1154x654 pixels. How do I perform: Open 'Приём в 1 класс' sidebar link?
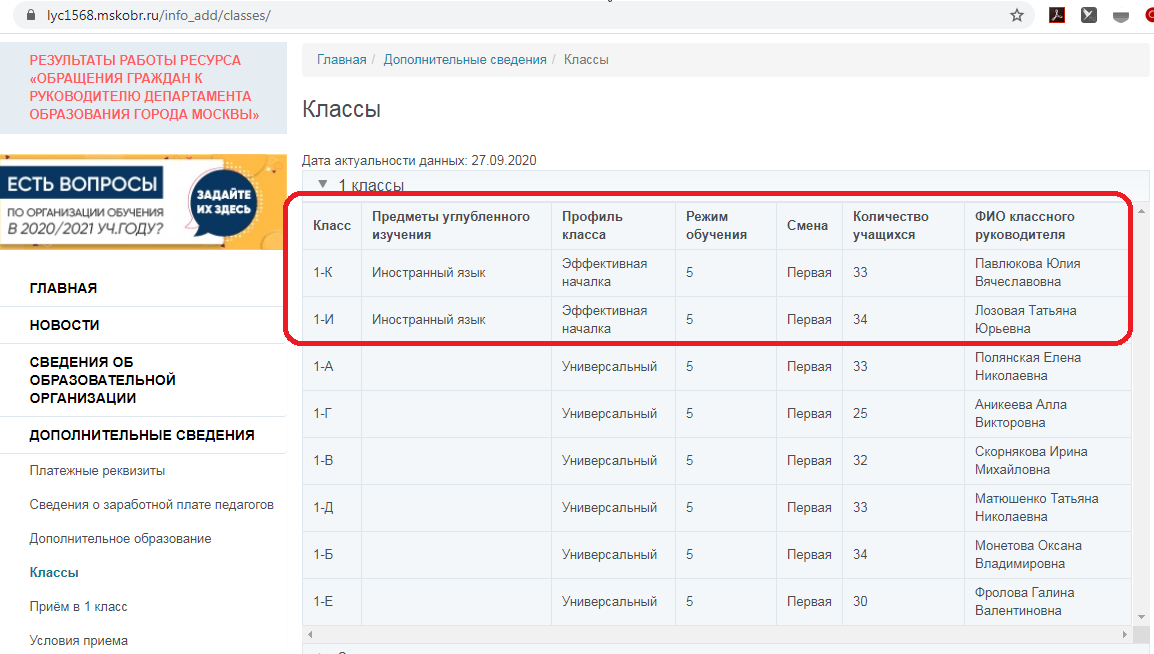click(78, 606)
